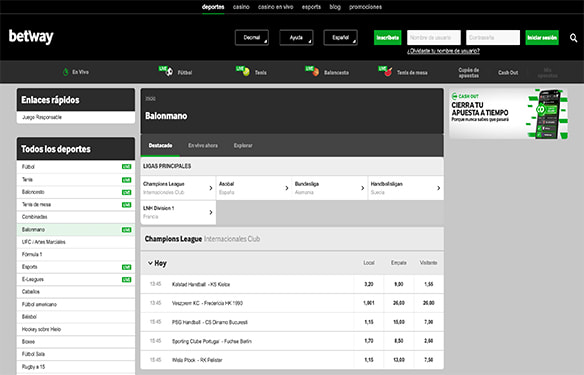584x375 pixels.
Task: Select Combinadas in sports list
Action: pos(76,217)
